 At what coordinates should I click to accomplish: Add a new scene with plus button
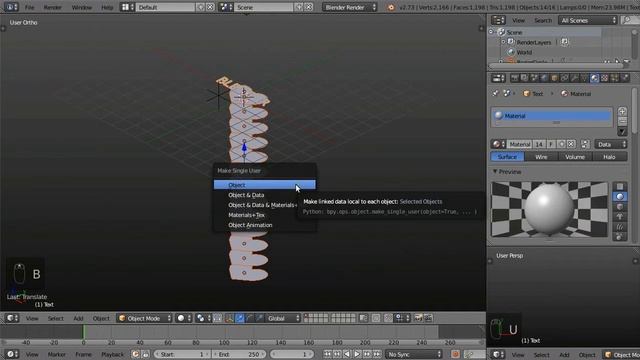(x=299, y=7)
